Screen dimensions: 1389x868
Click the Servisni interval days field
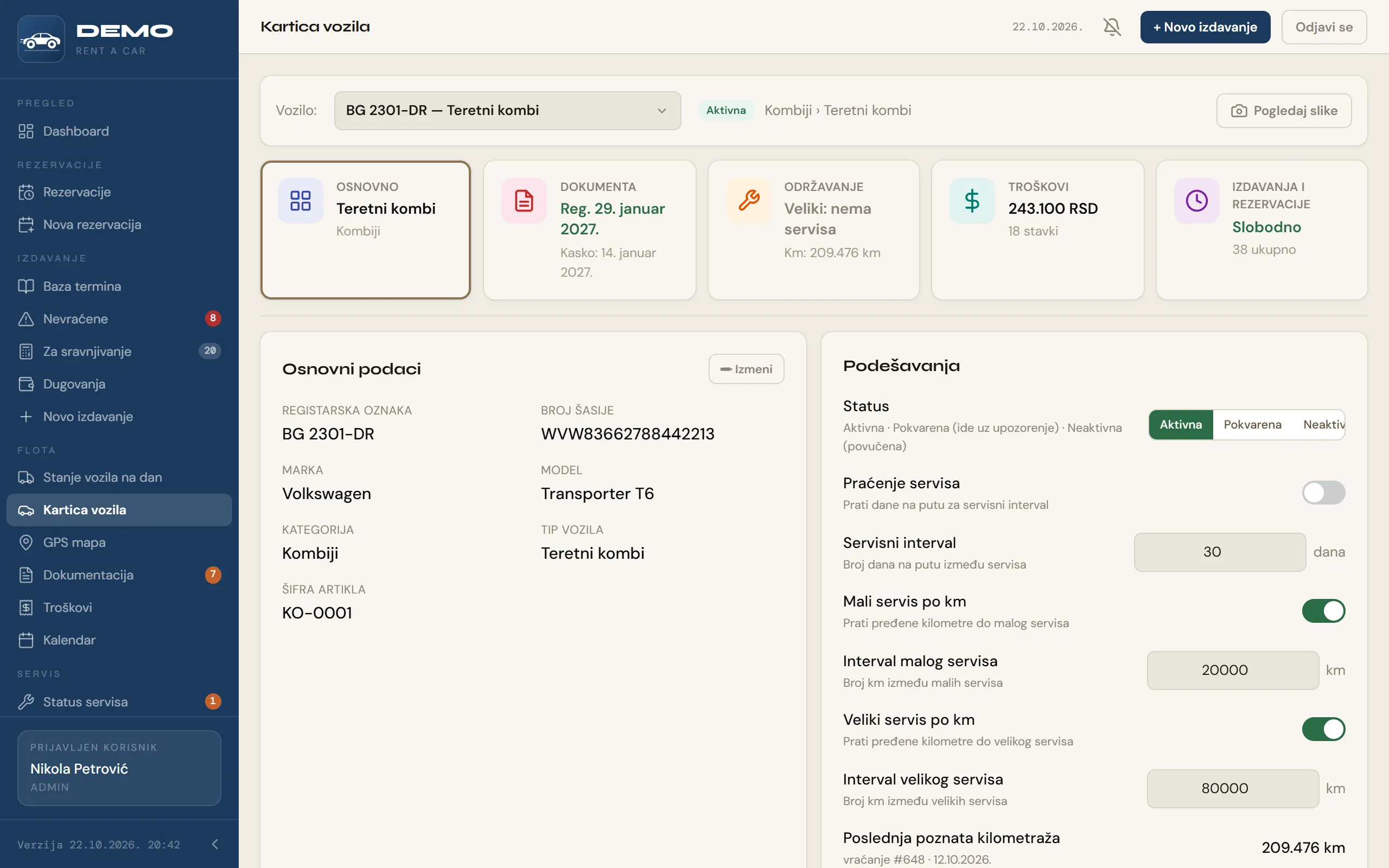pos(1220,552)
